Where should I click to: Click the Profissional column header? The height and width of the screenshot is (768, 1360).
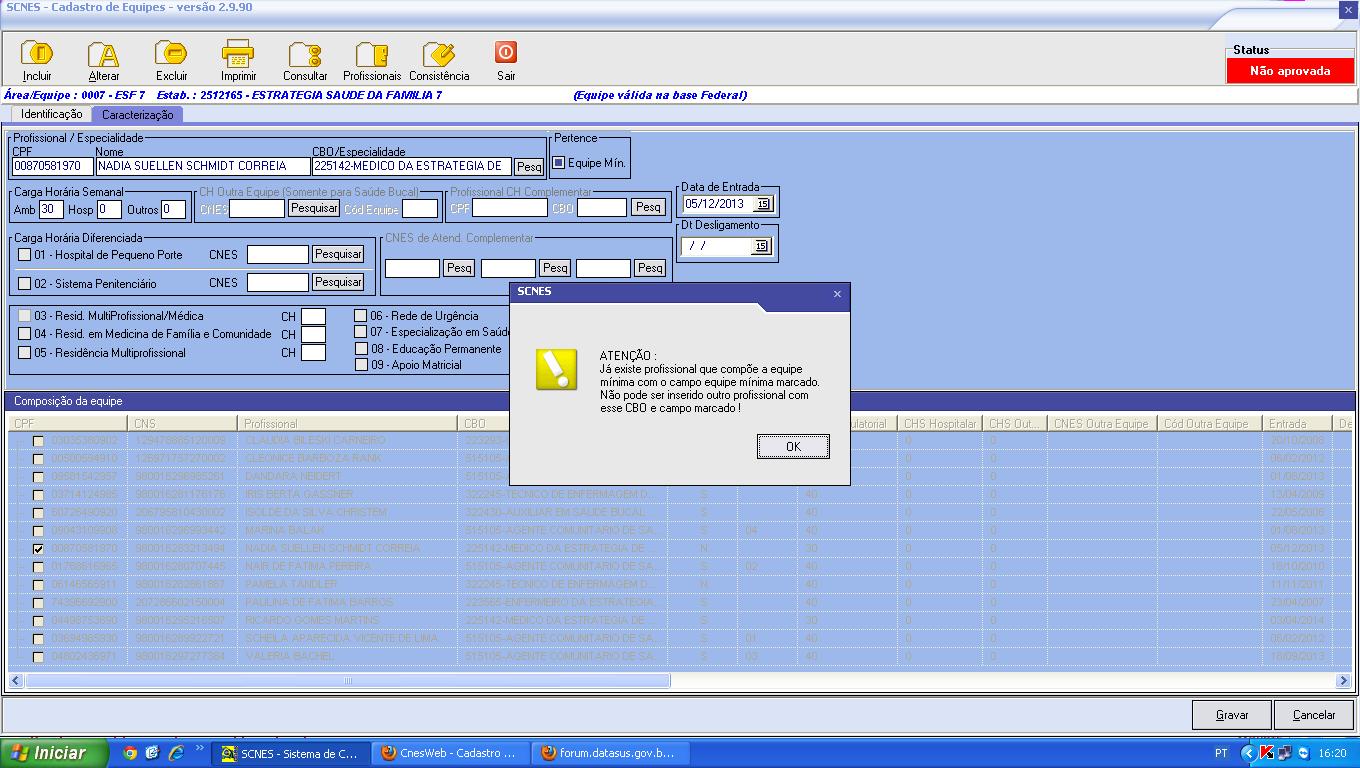348,424
